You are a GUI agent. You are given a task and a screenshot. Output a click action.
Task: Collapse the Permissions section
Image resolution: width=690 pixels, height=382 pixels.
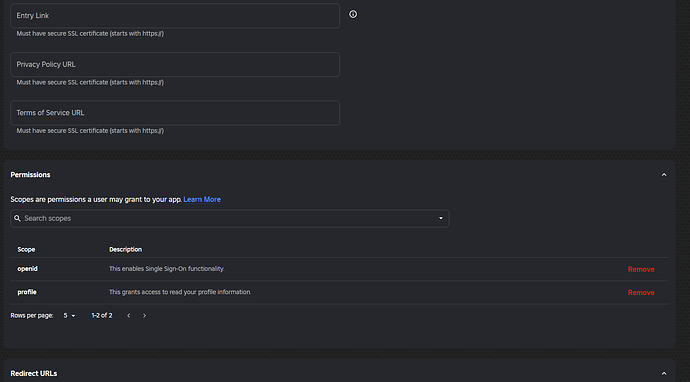[664, 175]
